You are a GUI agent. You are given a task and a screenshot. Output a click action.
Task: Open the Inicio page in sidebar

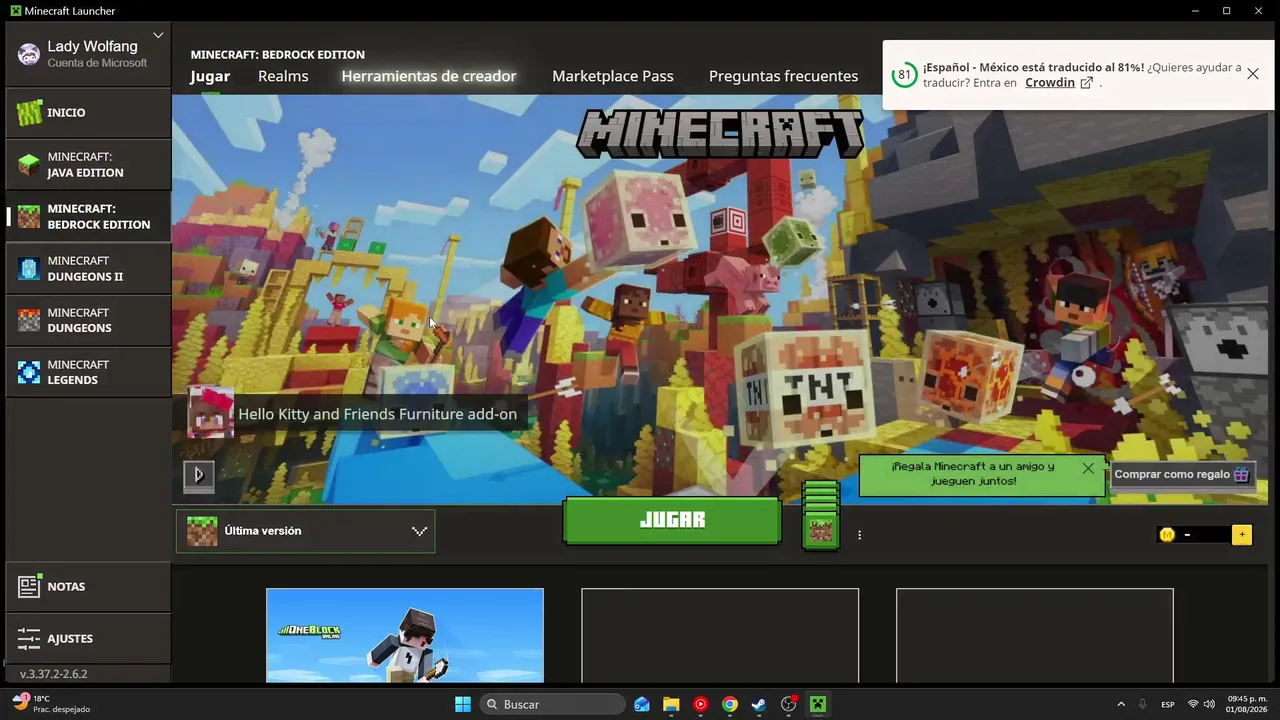click(88, 113)
